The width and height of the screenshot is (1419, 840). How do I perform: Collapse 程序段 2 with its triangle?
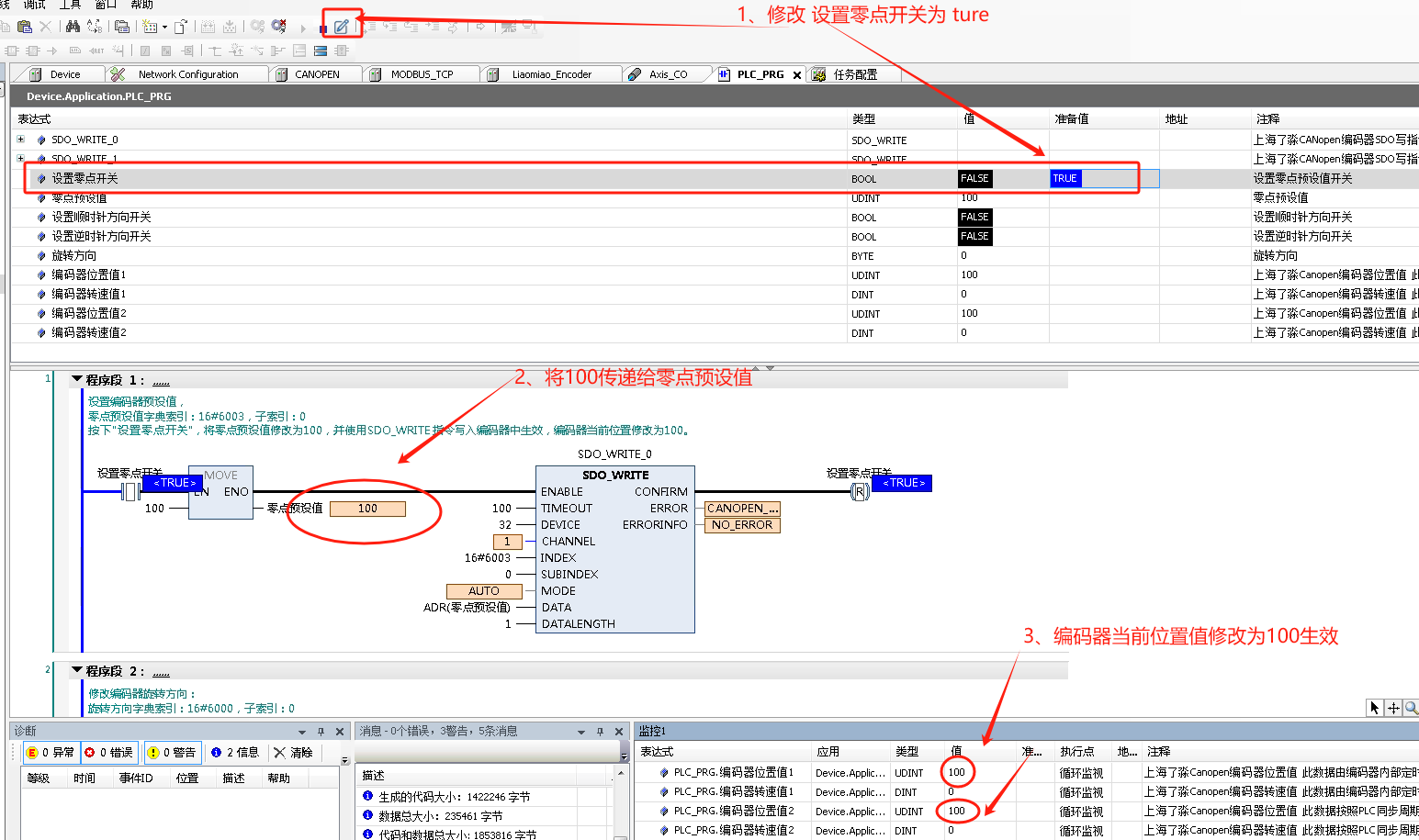click(x=77, y=670)
